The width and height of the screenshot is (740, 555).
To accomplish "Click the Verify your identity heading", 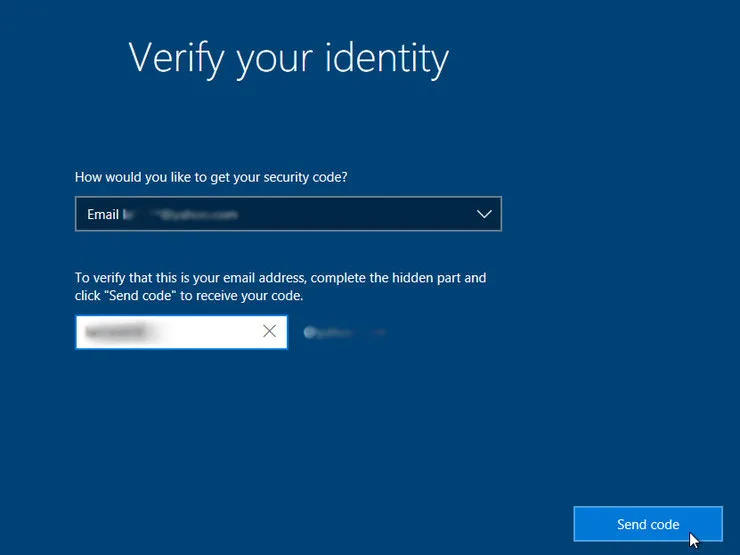I will 288,59.
